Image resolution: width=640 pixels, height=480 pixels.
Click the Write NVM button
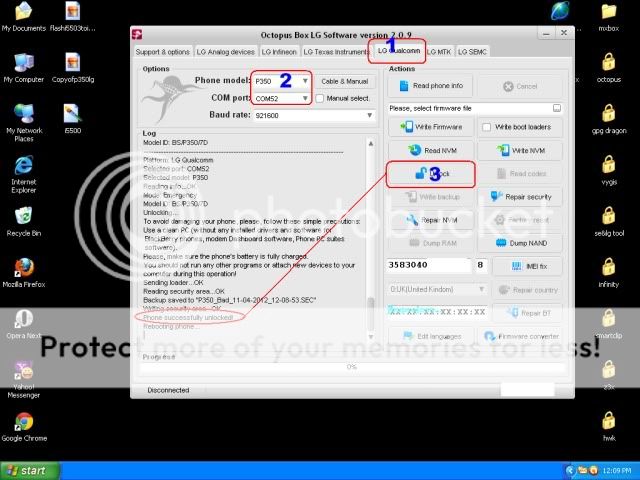(x=520, y=150)
